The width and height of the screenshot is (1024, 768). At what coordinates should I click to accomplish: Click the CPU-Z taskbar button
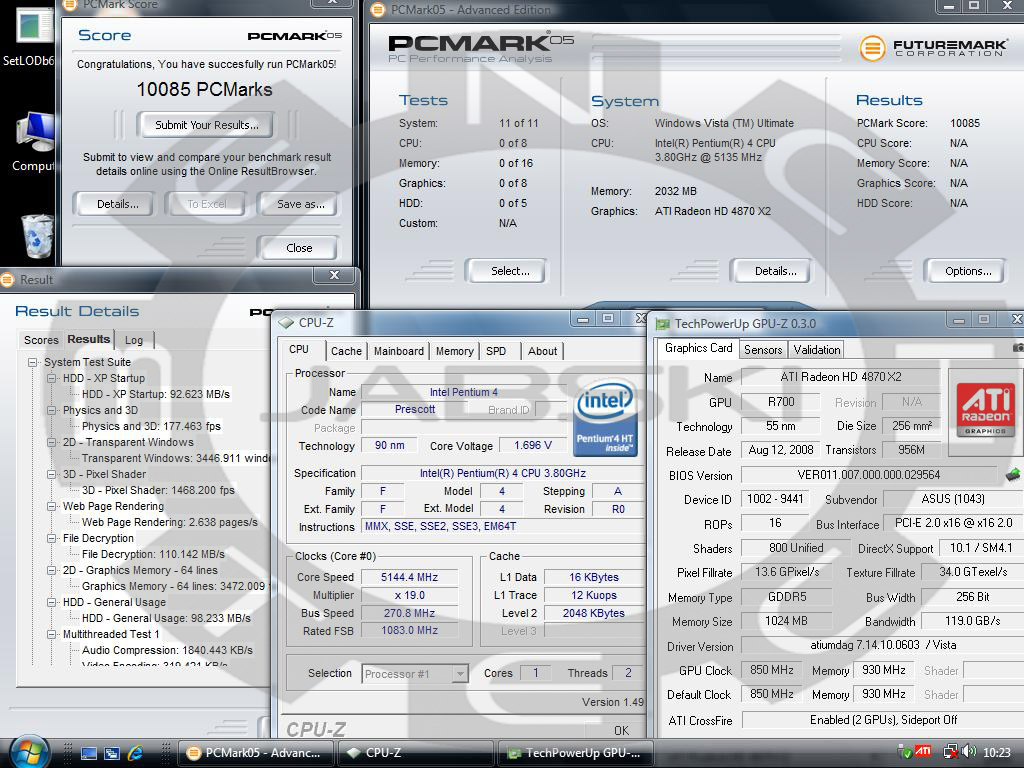415,753
